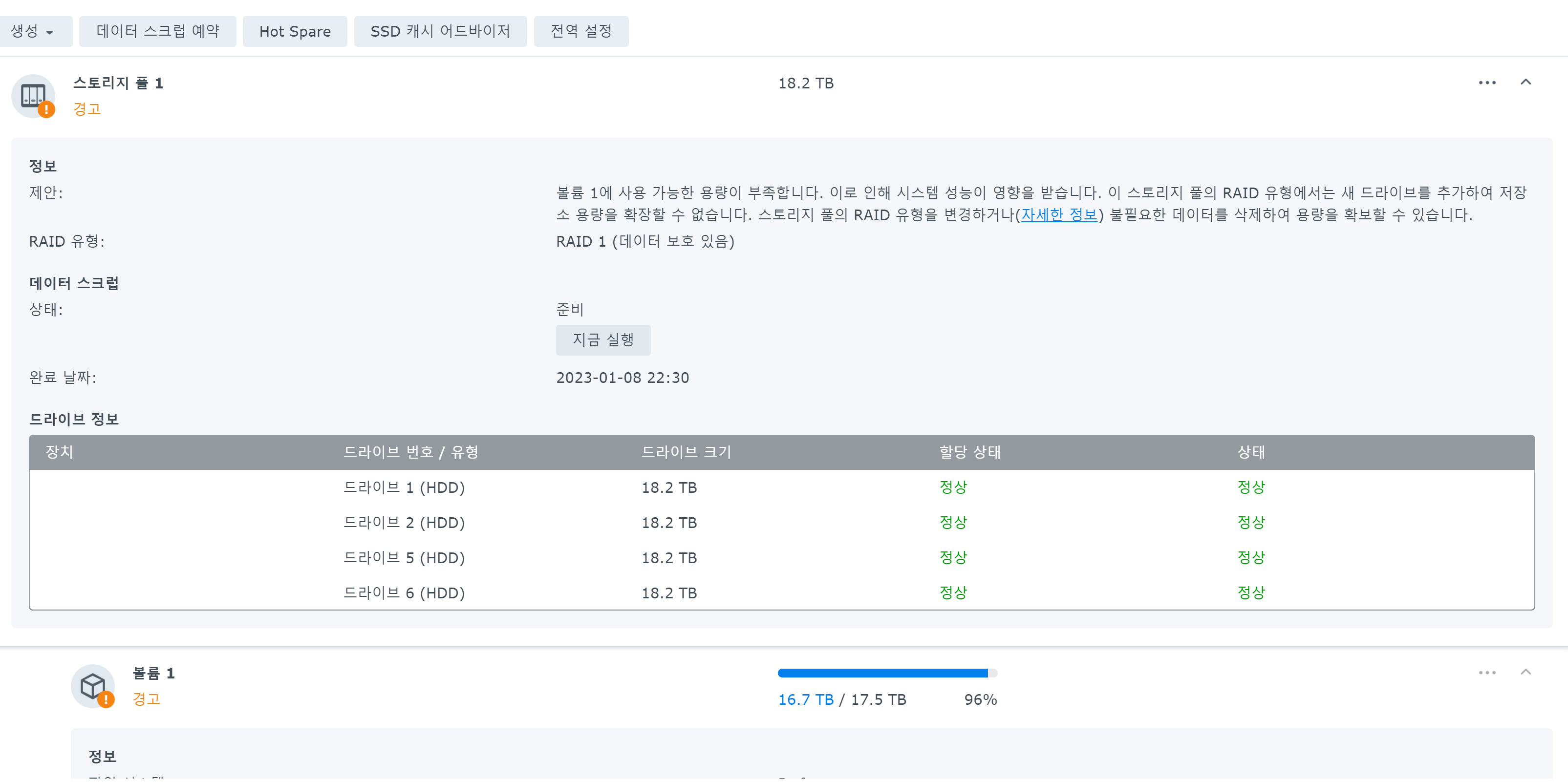Click the 드라이브 정보 section heading

tap(74, 419)
